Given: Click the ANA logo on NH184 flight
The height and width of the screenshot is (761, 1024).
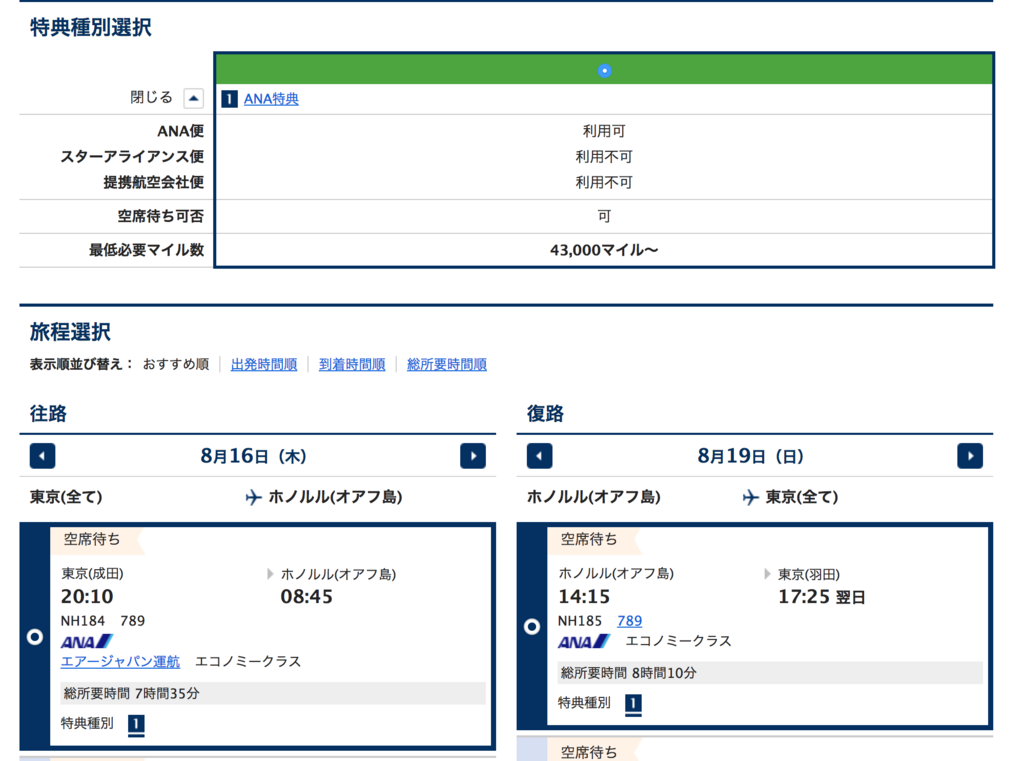Looking at the screenshot, I should (87, 641).
